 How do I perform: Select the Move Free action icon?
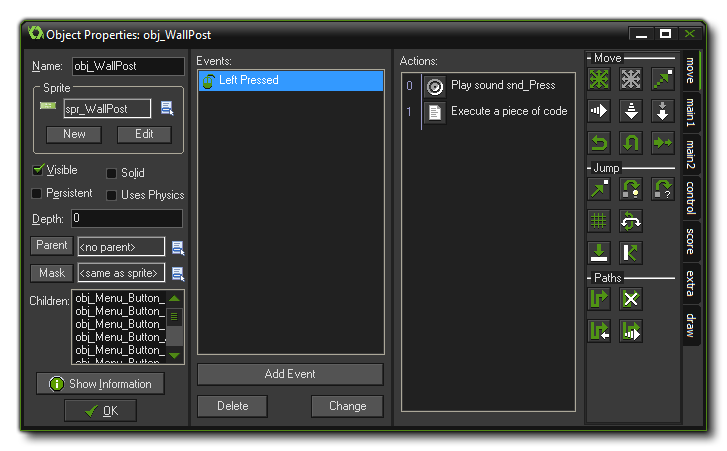point(631,80)
